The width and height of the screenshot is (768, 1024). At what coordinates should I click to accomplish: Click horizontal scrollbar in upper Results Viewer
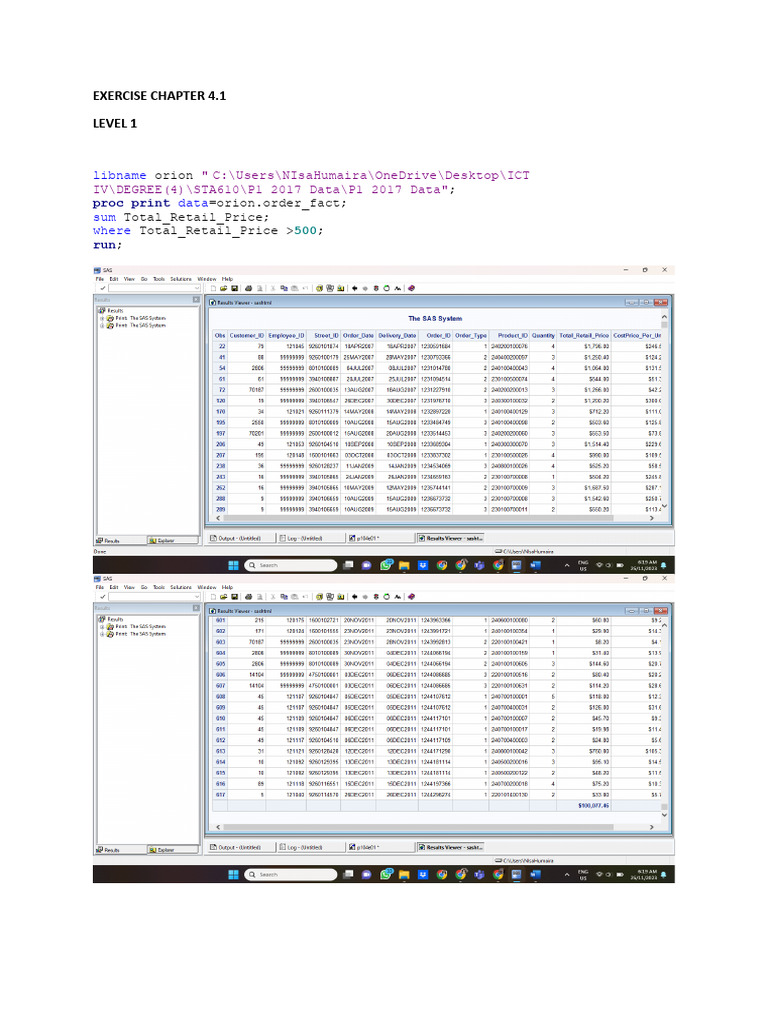click(x=418, y=518)
